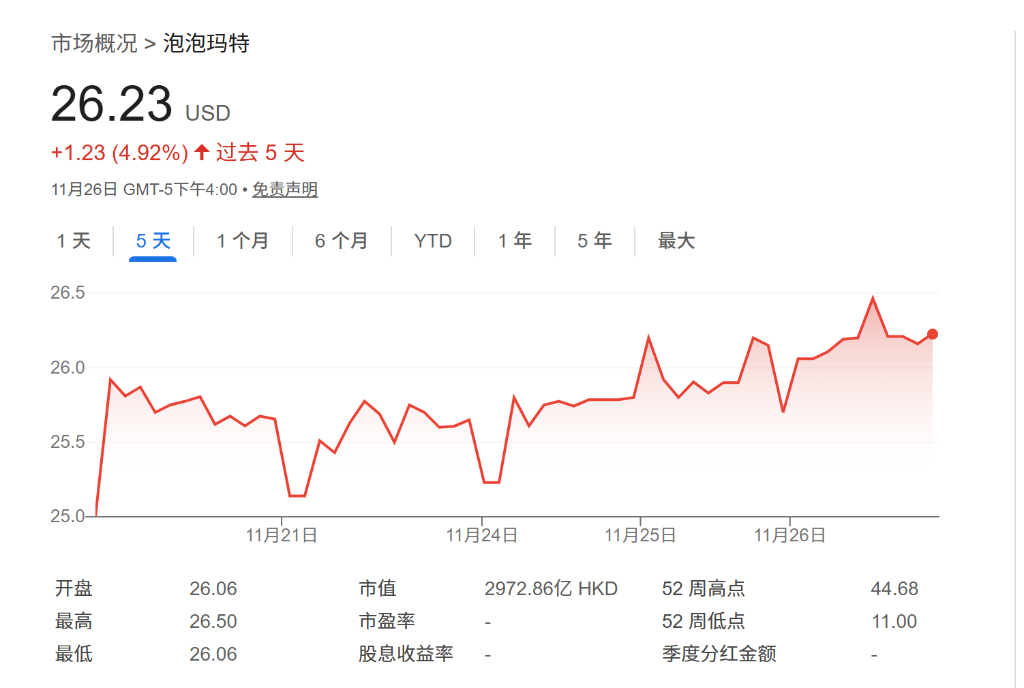Click the red upward arrow indicator
The height and width of the screenshot is (688, 1024).
(x=203, y=152)
